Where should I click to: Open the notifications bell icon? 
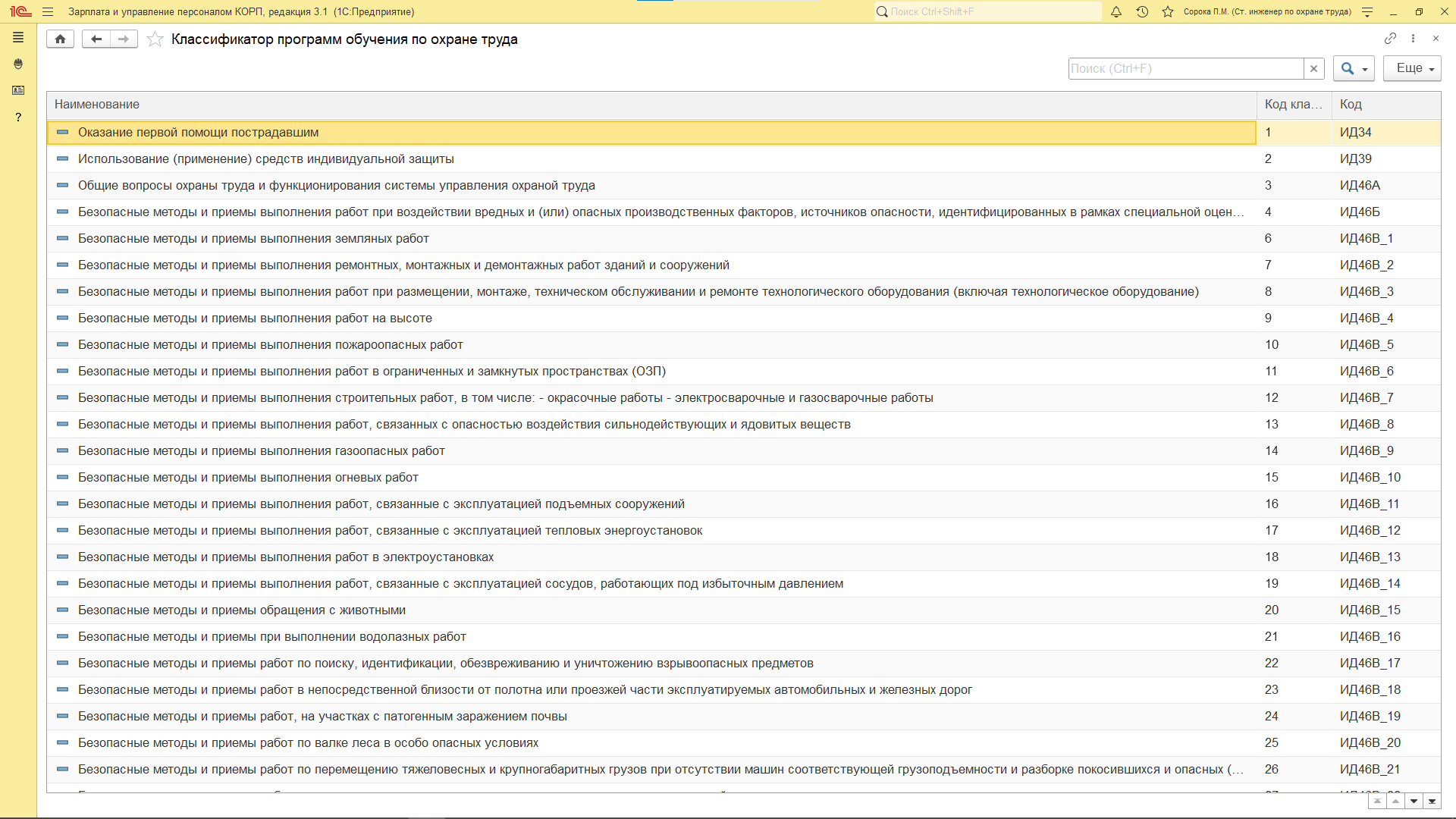[x=1116, y=11]
